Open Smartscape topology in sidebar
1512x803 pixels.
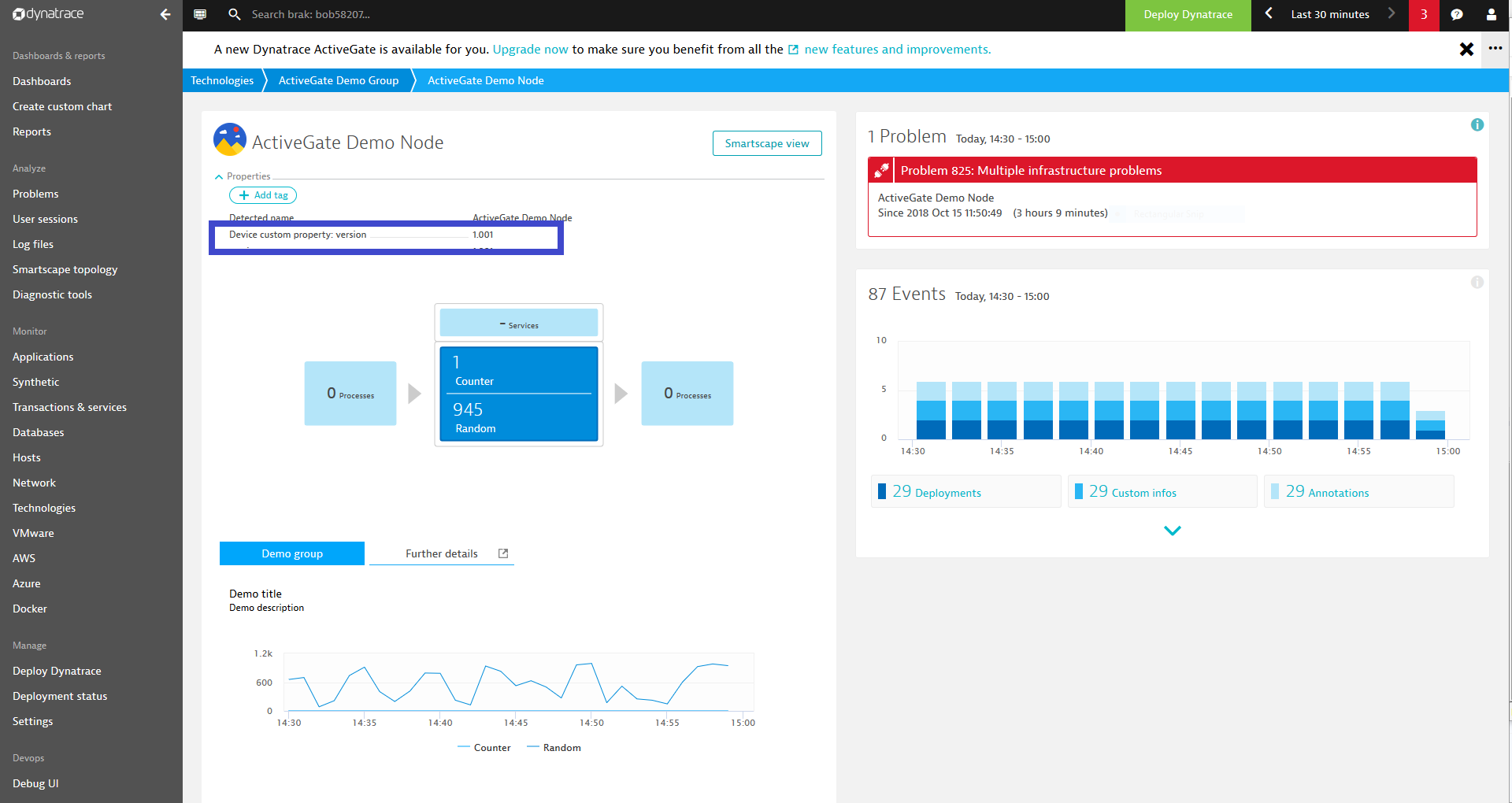point(65,269)
